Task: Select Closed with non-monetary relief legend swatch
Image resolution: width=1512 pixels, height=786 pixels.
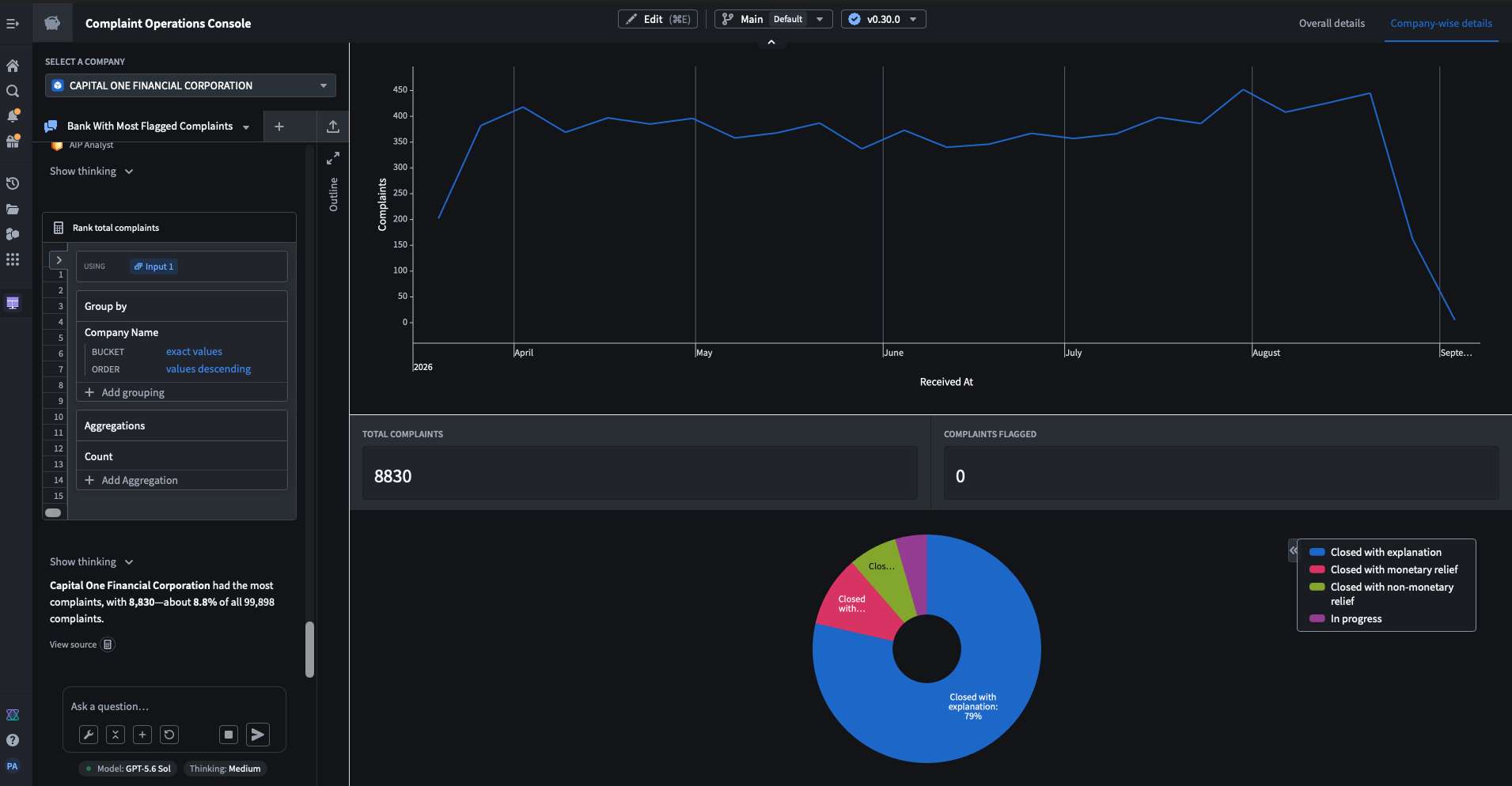Action: click(x=1317, y=587)
